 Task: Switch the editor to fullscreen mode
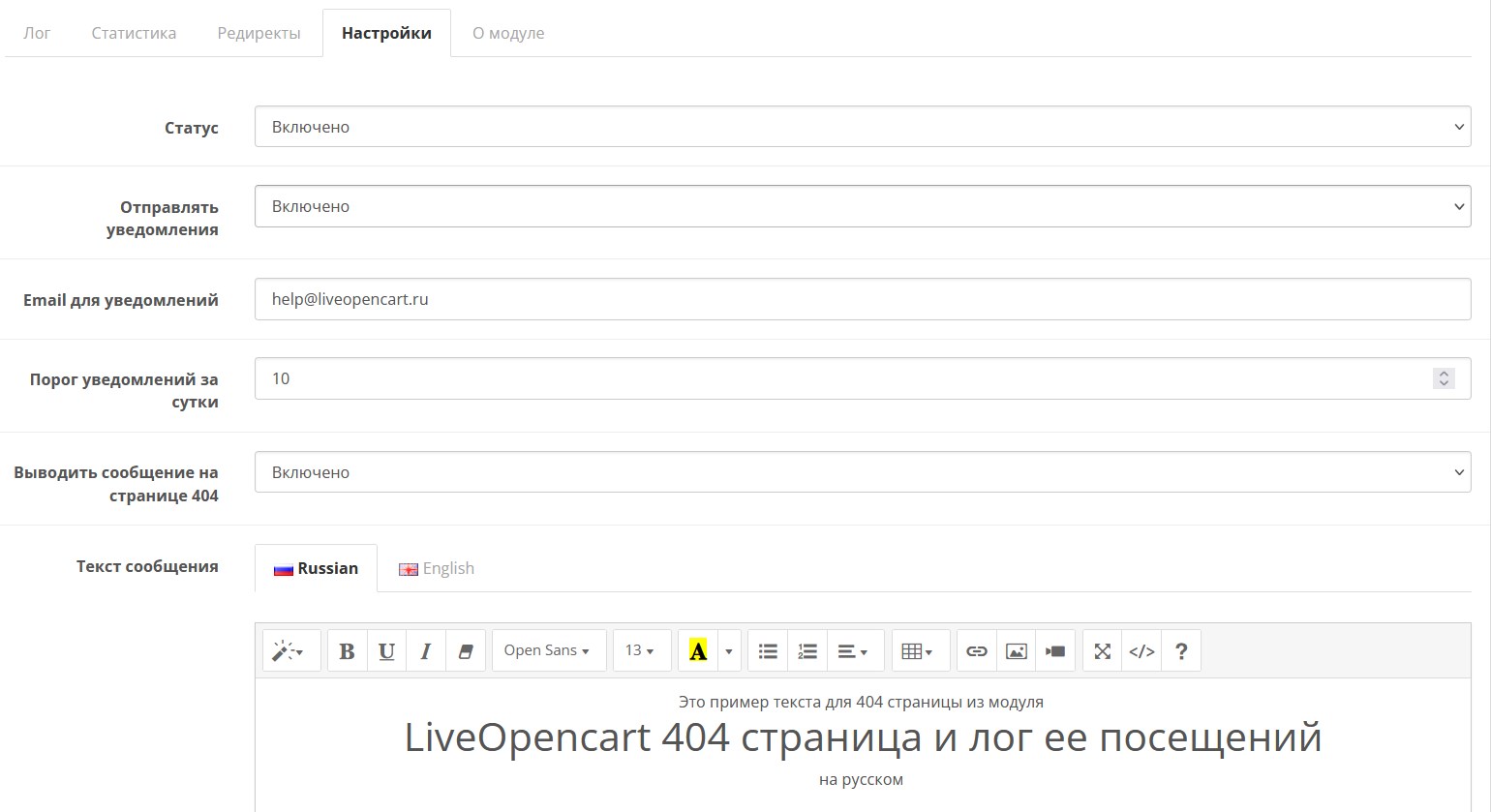[1102, 651]
